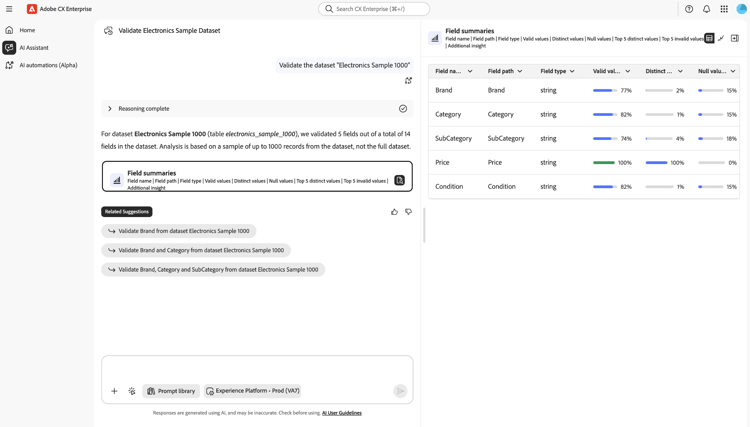Open Distinct values column dropdown
This screenshot has width=750, height=427.
click(680, 71)
